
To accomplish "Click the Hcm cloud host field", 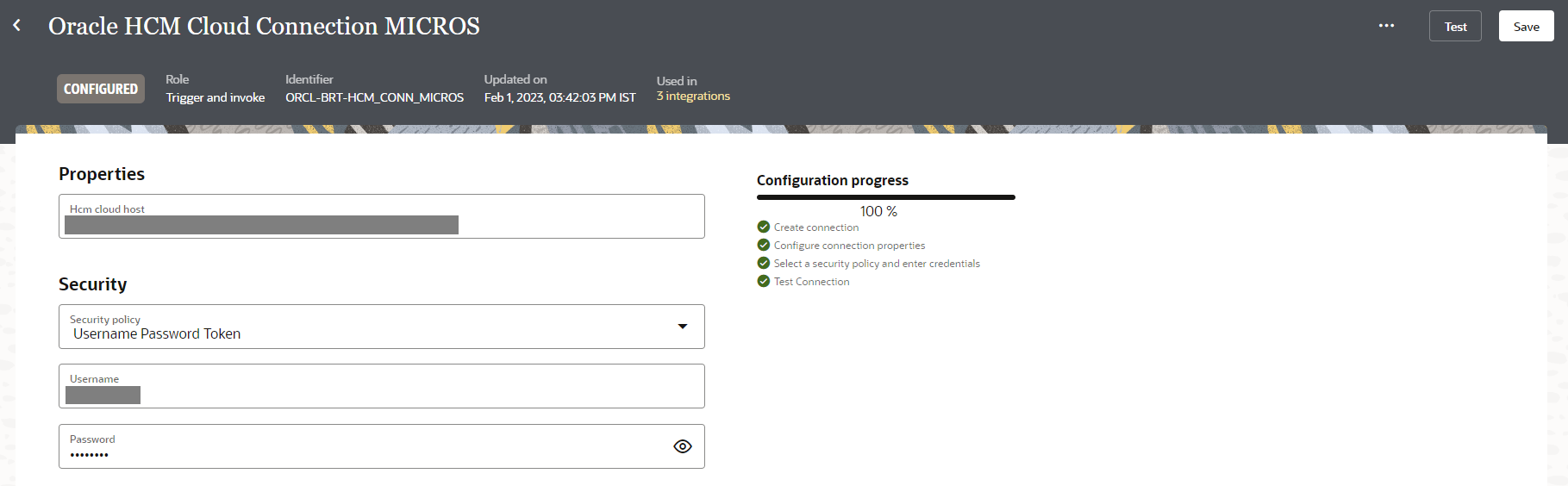I will [x=382, y=216].
